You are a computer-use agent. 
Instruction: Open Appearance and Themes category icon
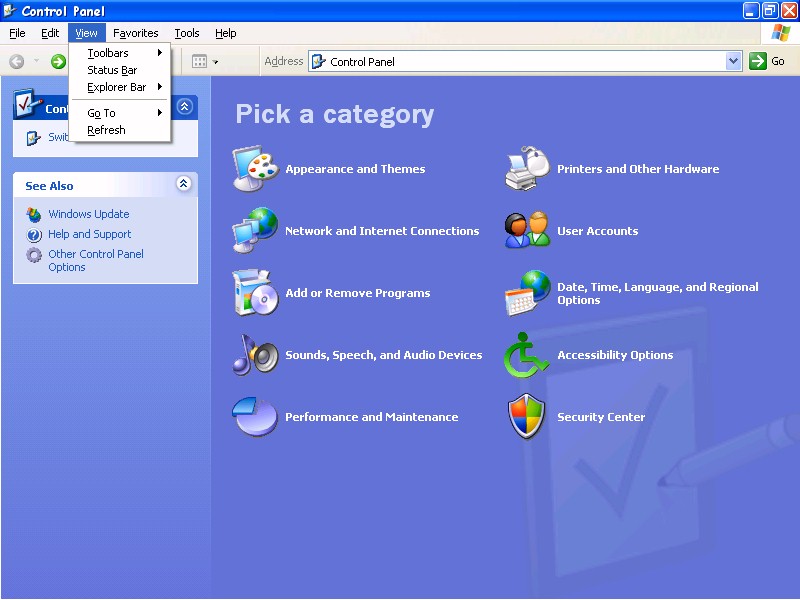tap(256, 168)
